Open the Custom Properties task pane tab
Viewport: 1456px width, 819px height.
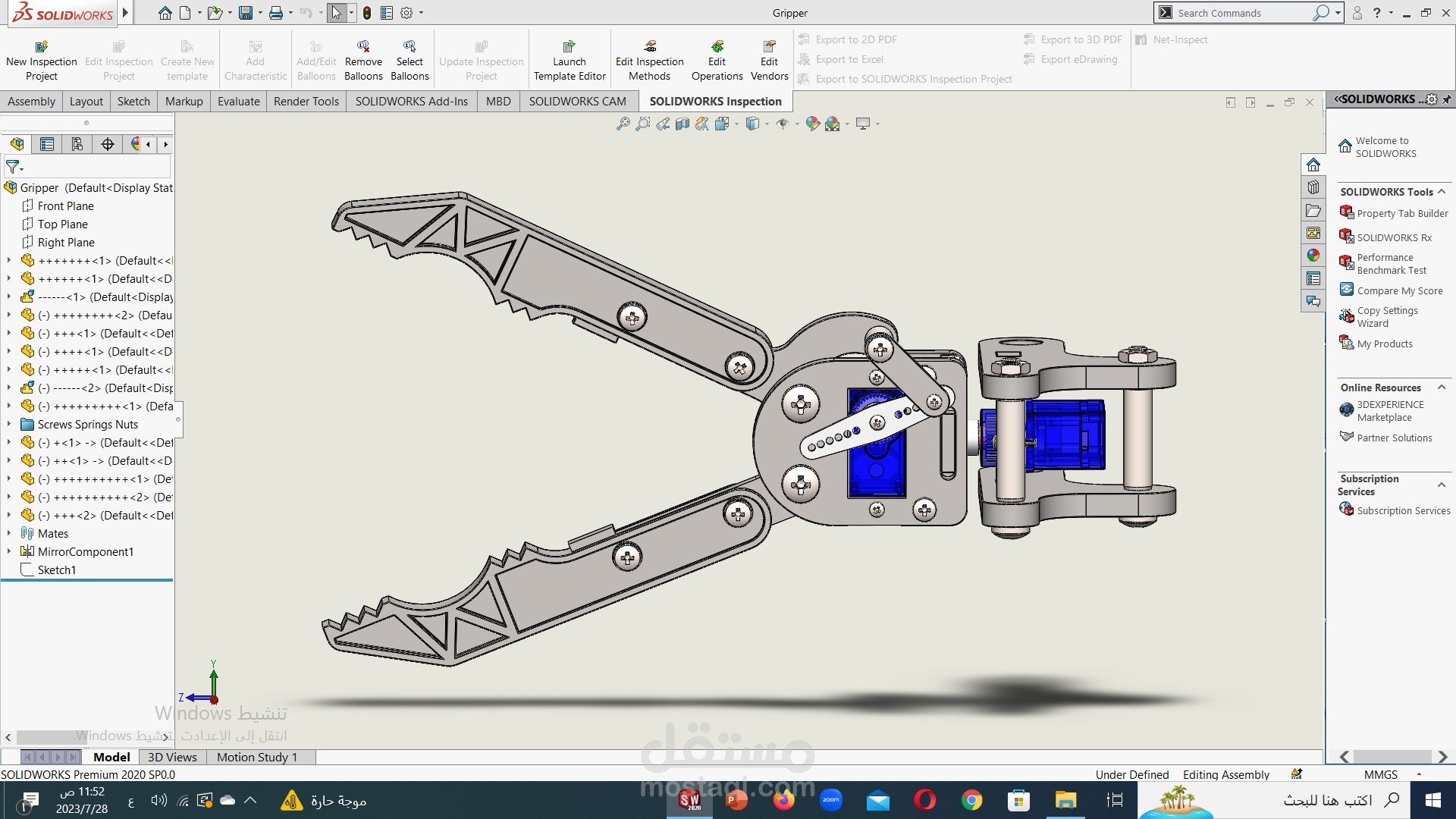coord(1313,278)
